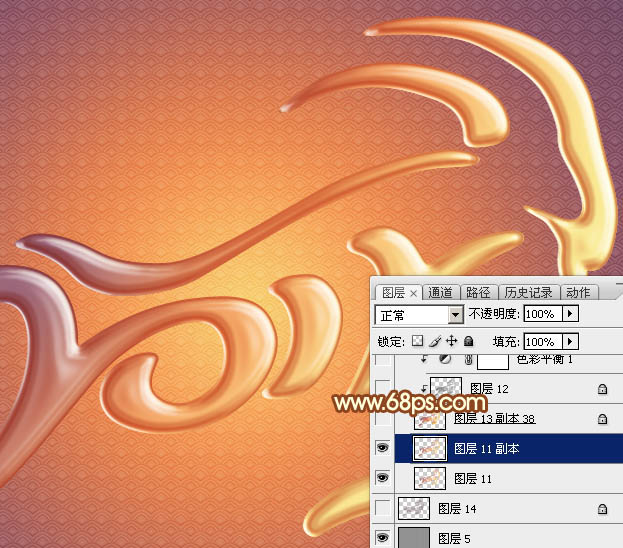
Task: Show the 图层 14 layer
Action: 382,508
